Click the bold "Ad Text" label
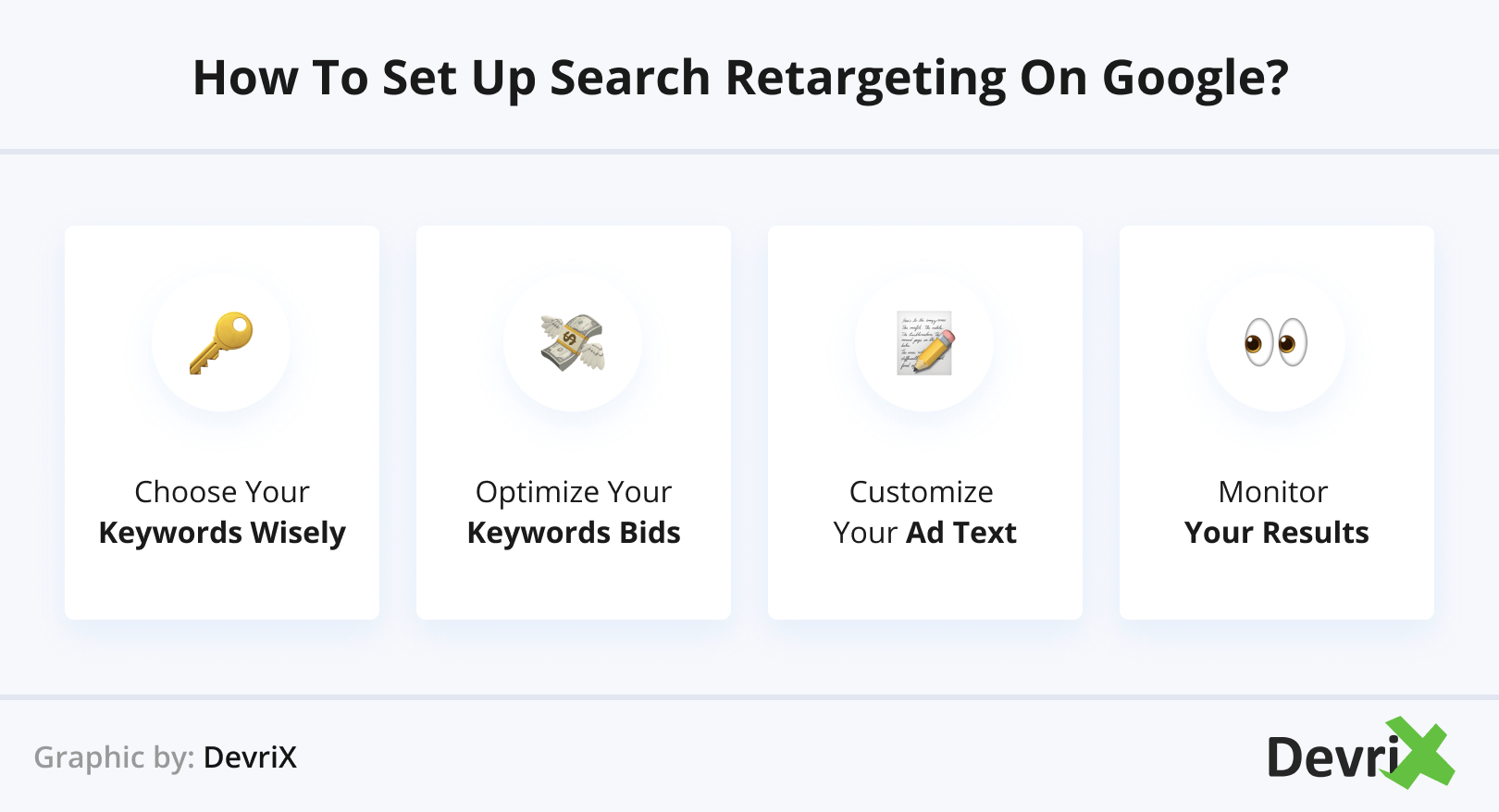 point(961,533)
